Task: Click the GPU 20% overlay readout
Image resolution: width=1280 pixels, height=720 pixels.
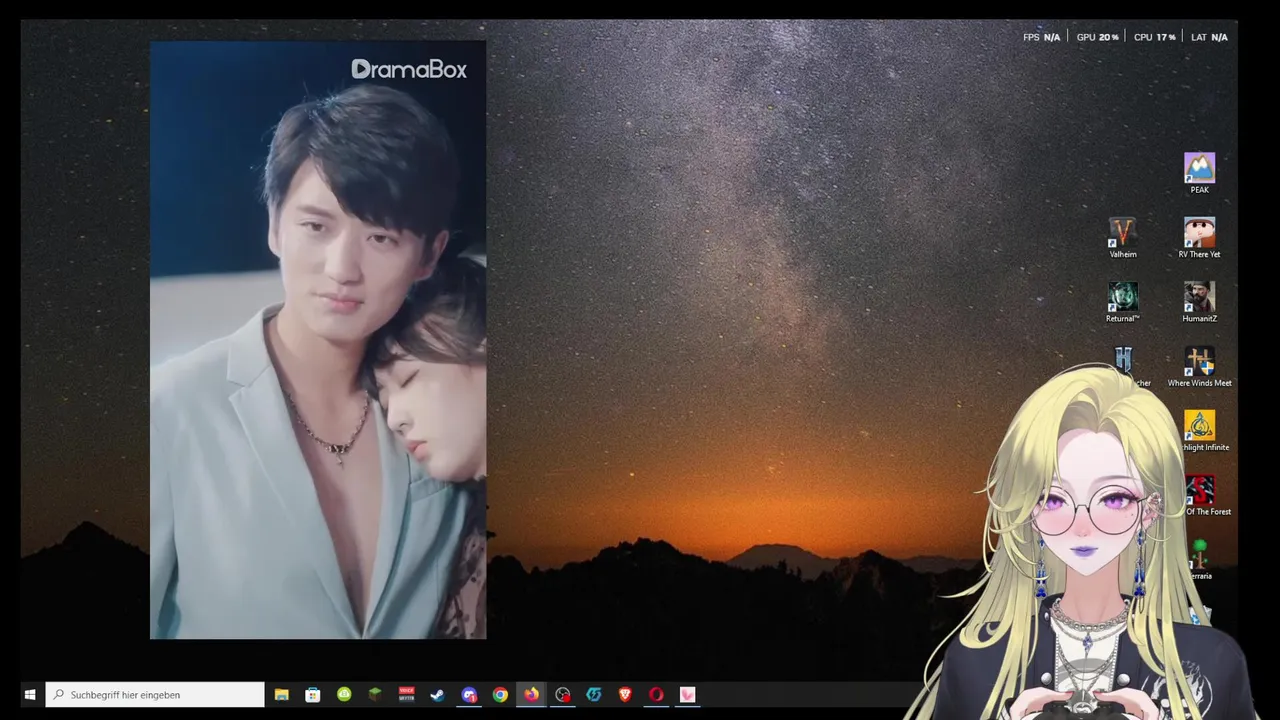Action: (x=1097, y=37)
